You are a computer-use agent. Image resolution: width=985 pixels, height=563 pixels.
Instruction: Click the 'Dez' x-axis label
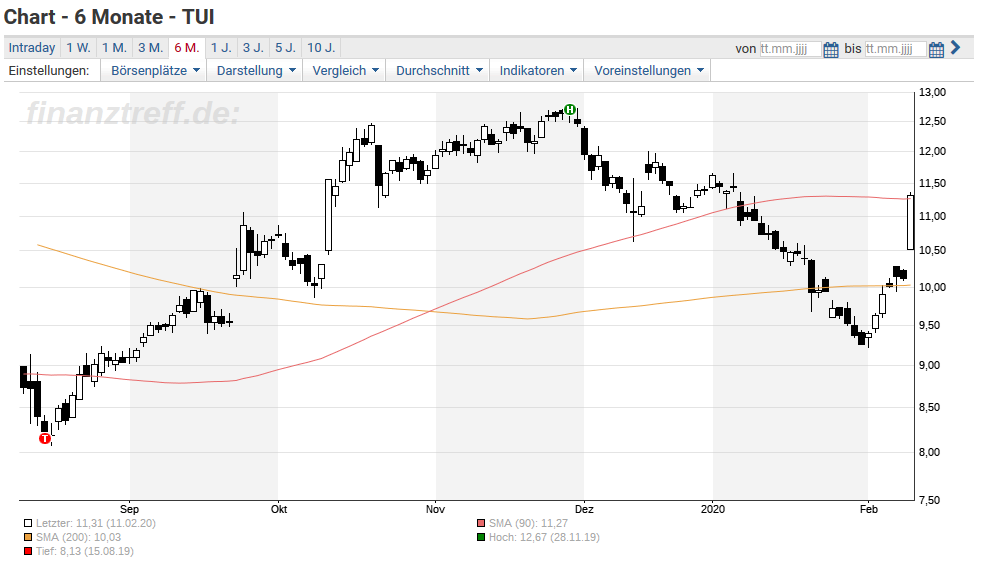coord(584,509)
